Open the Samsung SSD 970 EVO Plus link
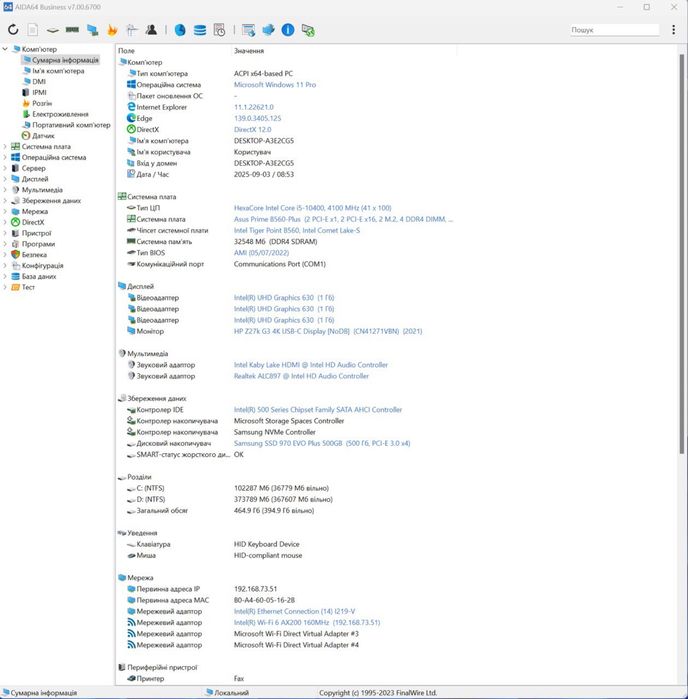 coord(322,443)
